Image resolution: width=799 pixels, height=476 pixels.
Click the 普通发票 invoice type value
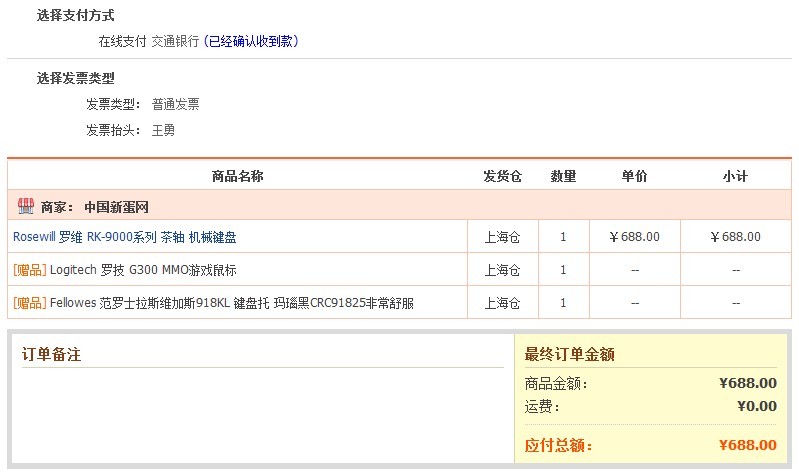[175, 104]
